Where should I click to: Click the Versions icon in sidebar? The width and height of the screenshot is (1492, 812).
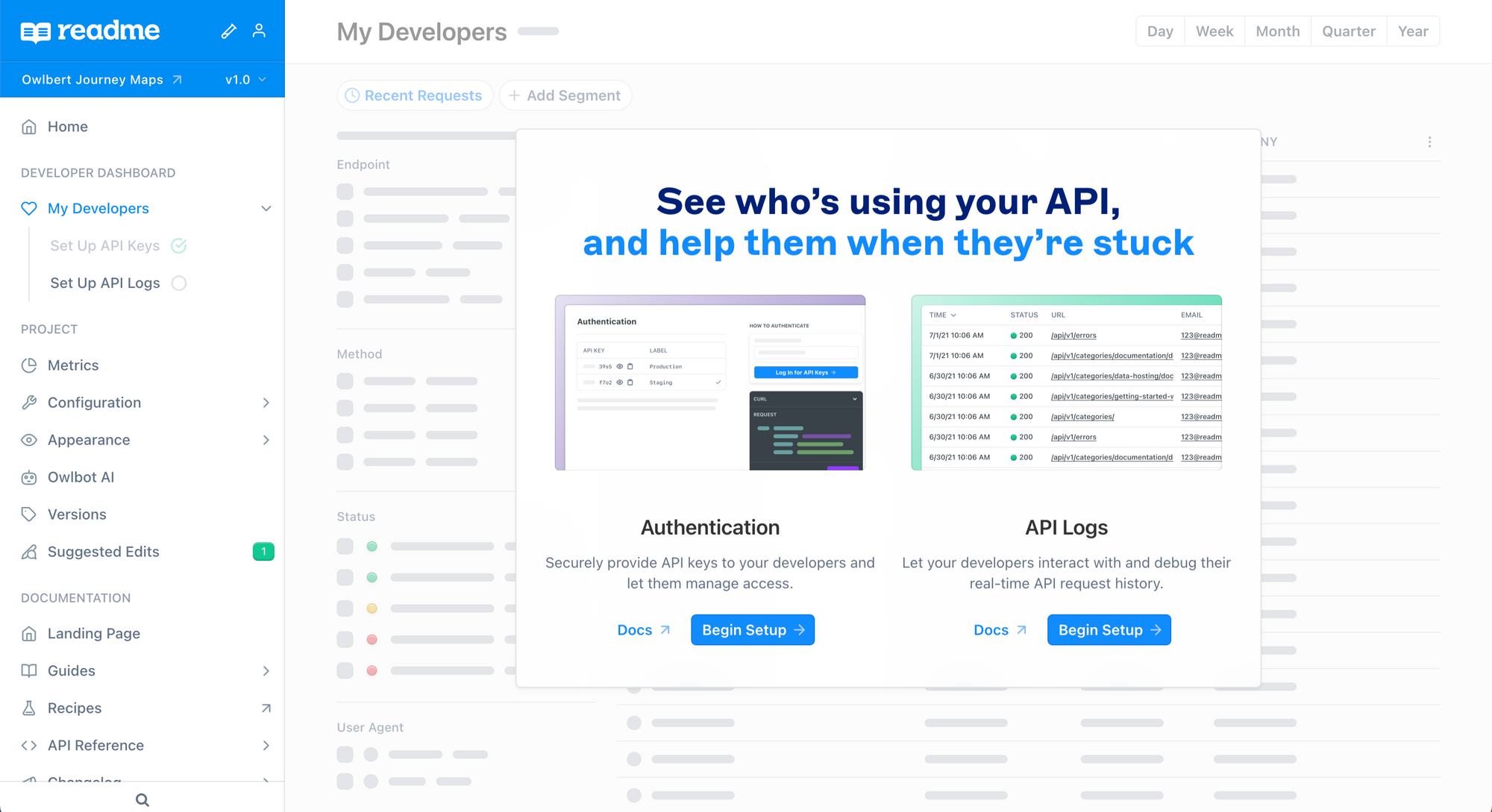tap(28, 513)
